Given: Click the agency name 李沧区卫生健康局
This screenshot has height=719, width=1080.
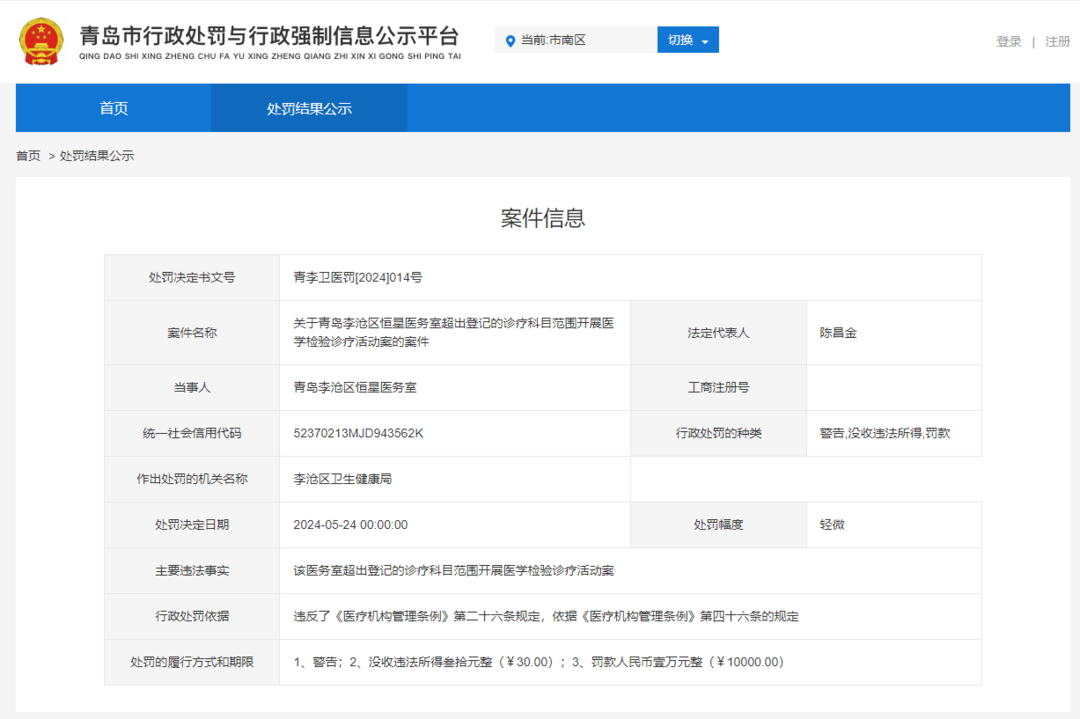Looking at the screenshot, I should tap(342, 479).
